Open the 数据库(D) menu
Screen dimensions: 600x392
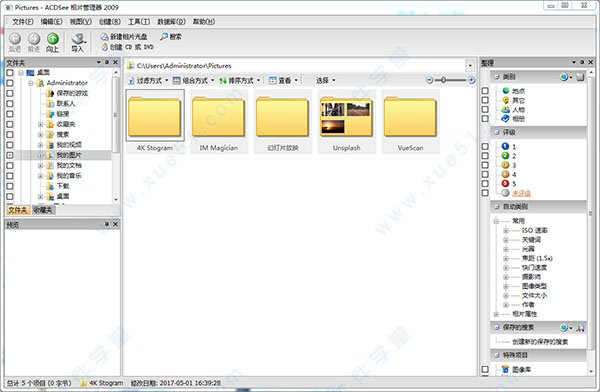click(171, 22)
